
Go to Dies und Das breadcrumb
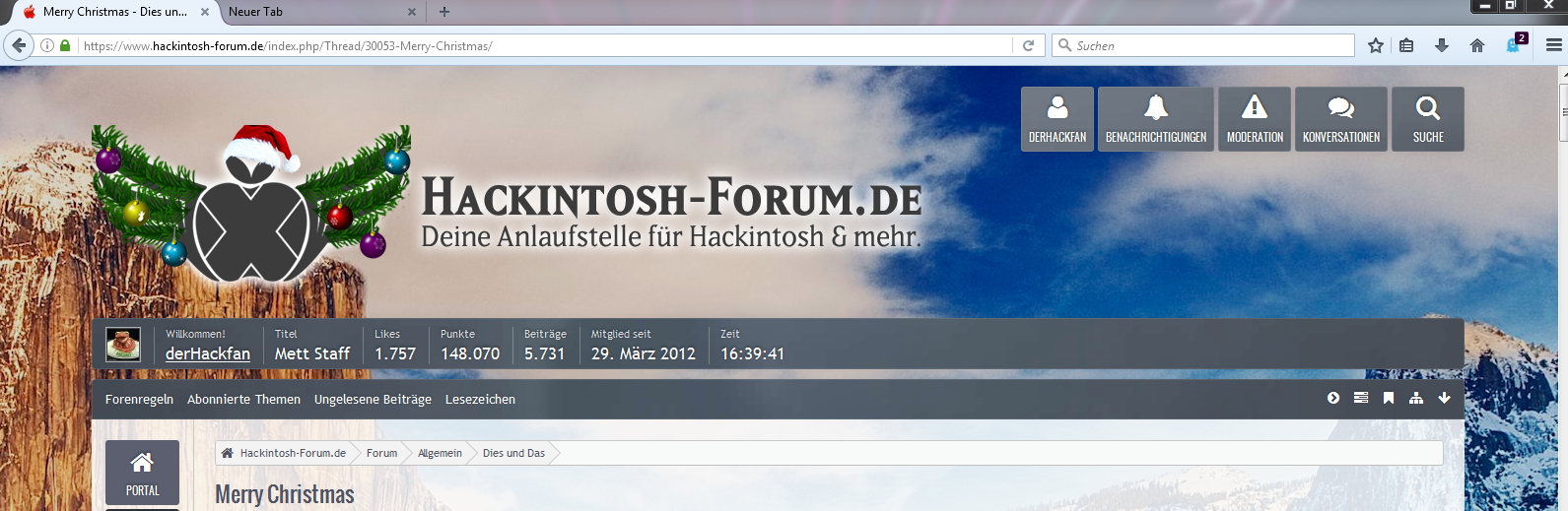[x=513, y=453]
